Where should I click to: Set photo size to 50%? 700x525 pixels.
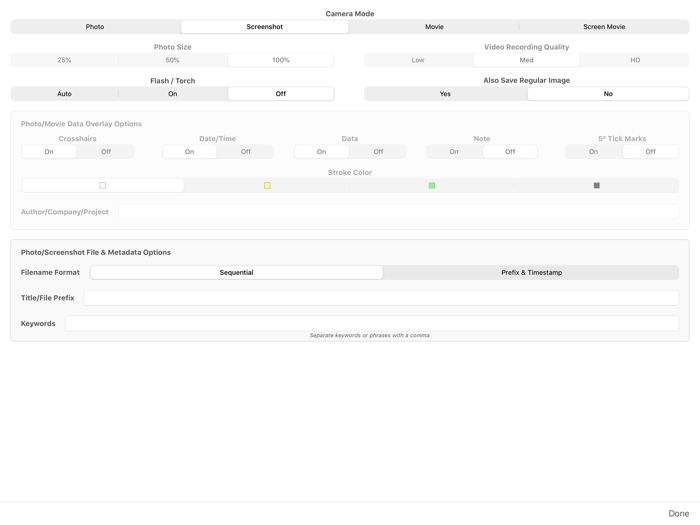pos(173,60)
